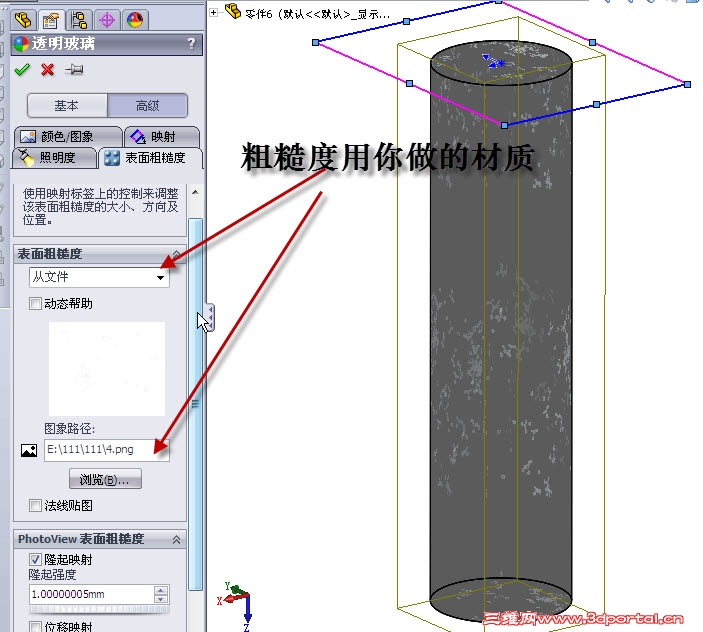Open the FeatureManager design tree tab
Image resolution: width=703 pixels, height=632 pixels.
23,20
